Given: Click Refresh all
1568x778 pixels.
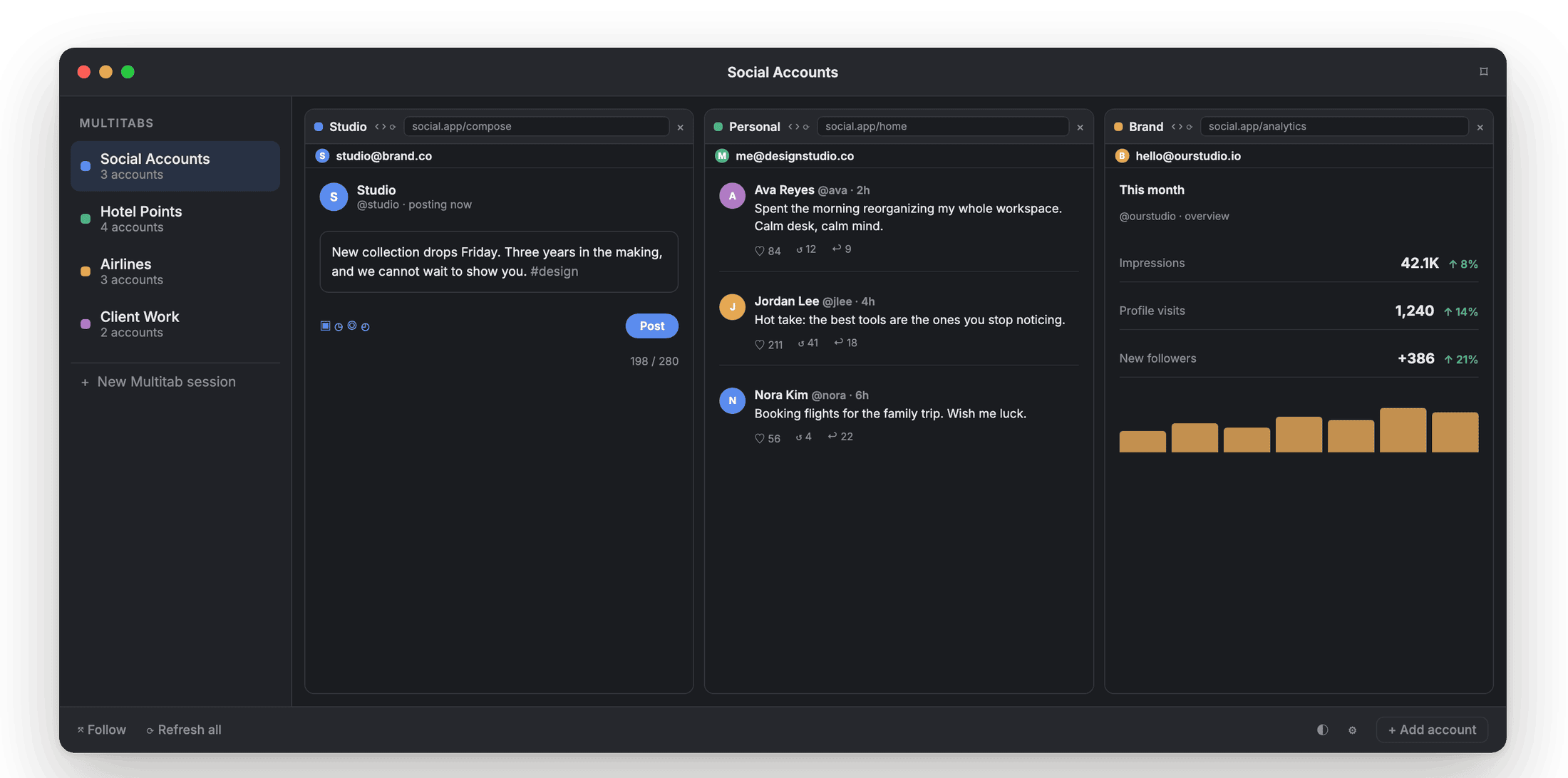Looking at the screenshot, I should tap(184, 730).
